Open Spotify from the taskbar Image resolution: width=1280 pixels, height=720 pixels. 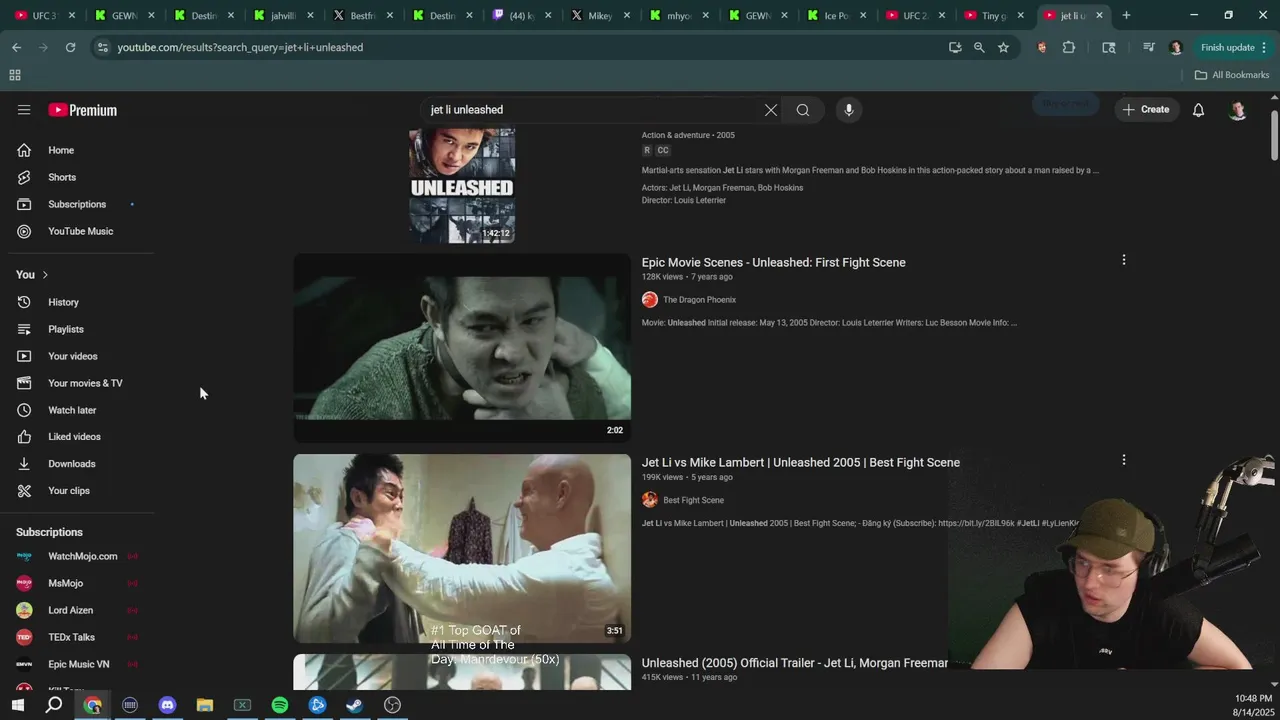(x=280, y=705)
